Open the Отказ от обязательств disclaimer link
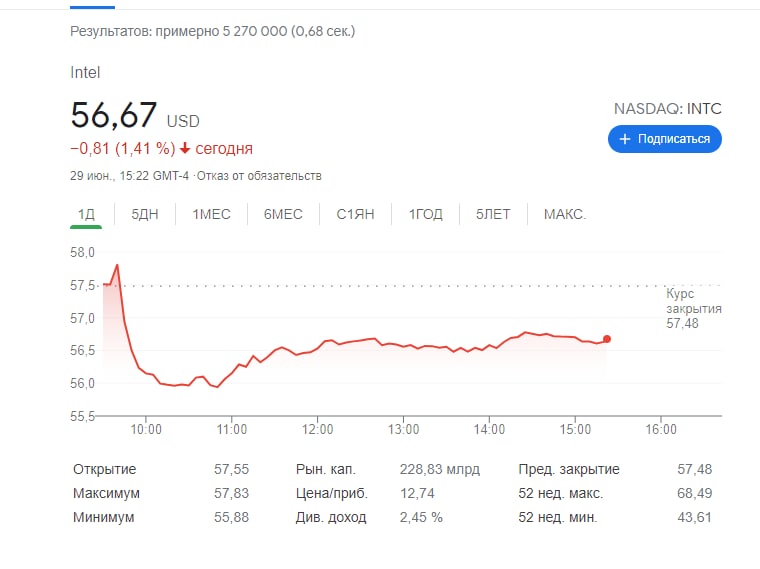This screenshot has height=569, width=760. coord(259,176)
